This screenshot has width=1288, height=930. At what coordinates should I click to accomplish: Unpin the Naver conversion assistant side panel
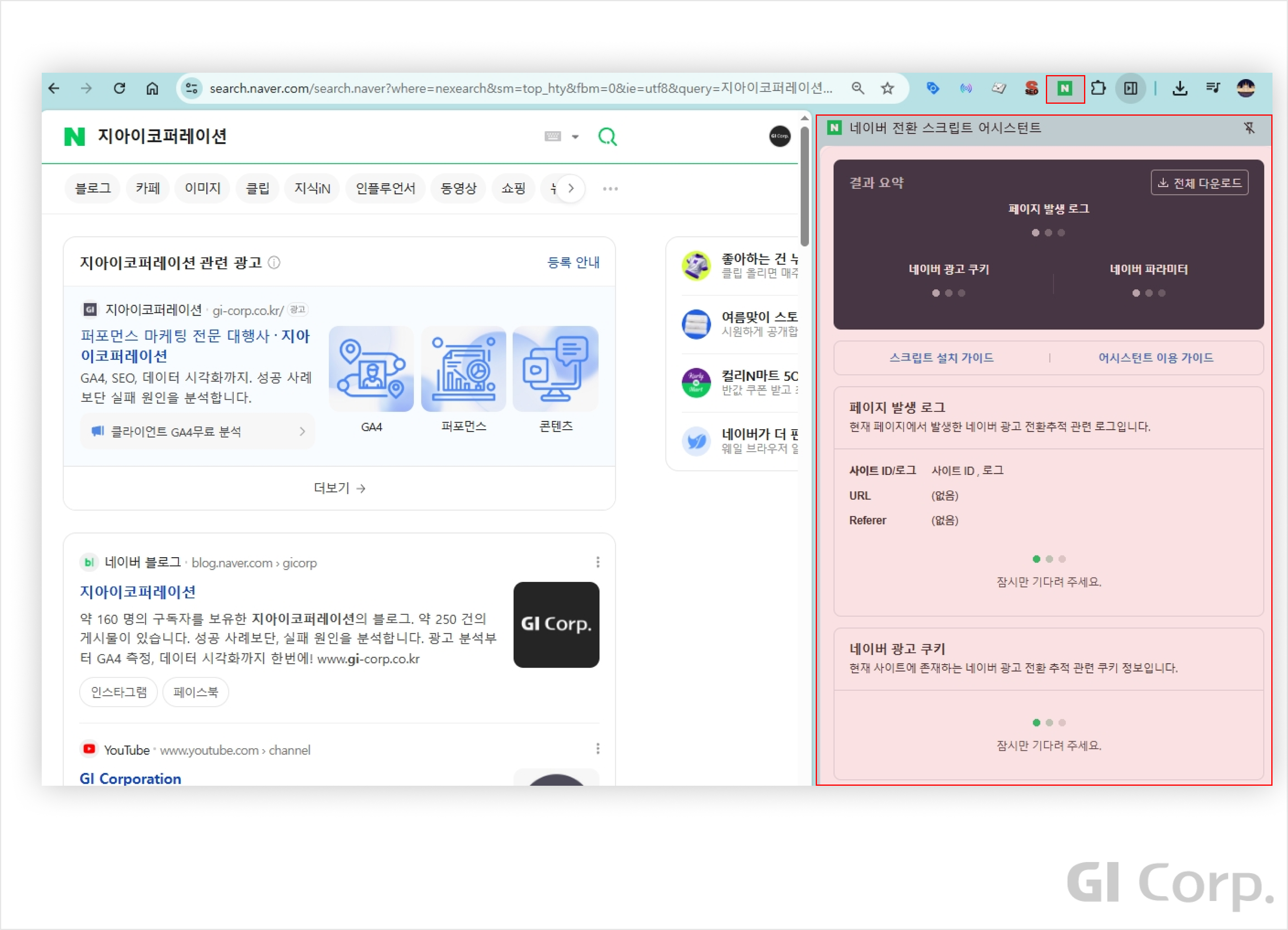point(1249,128)
